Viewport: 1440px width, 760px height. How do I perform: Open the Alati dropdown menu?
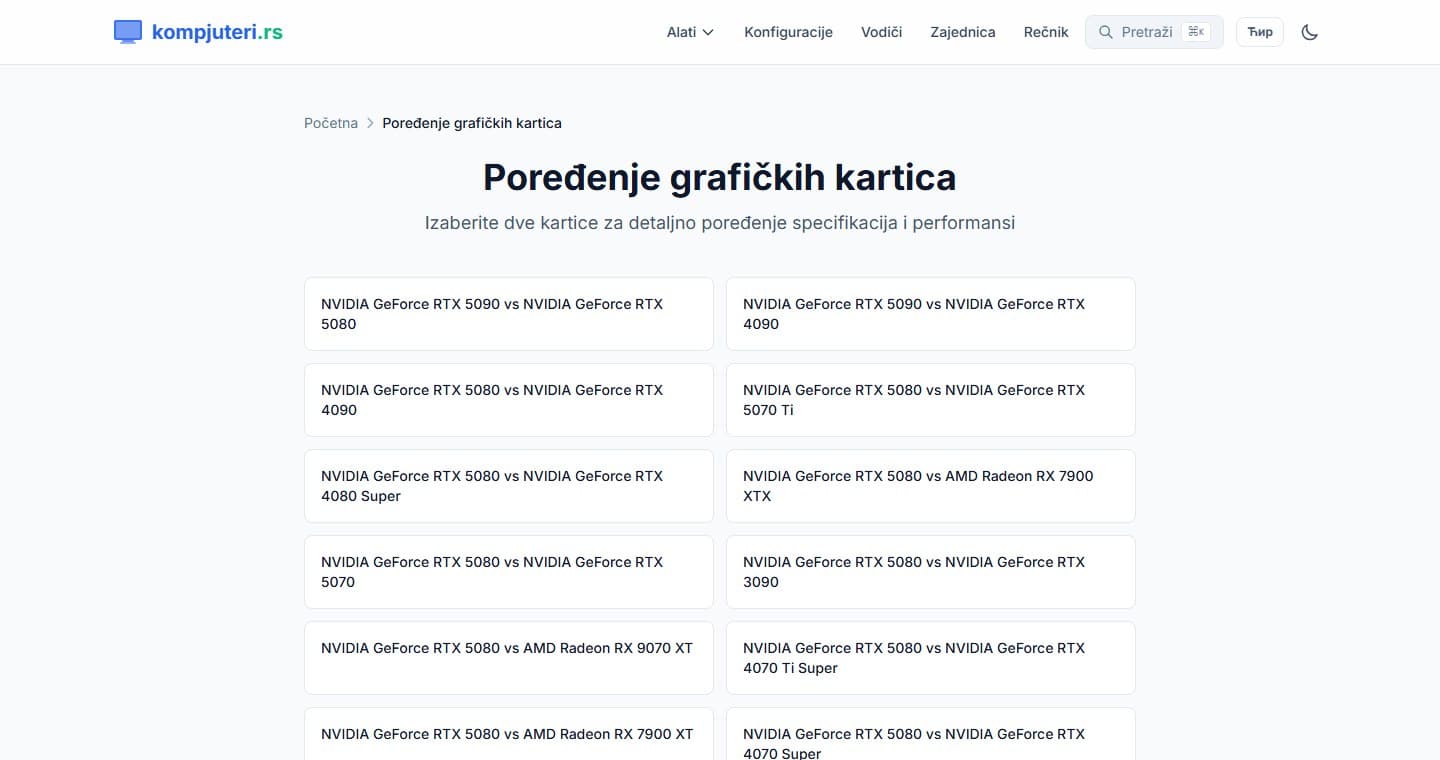[x=690, y=32]
